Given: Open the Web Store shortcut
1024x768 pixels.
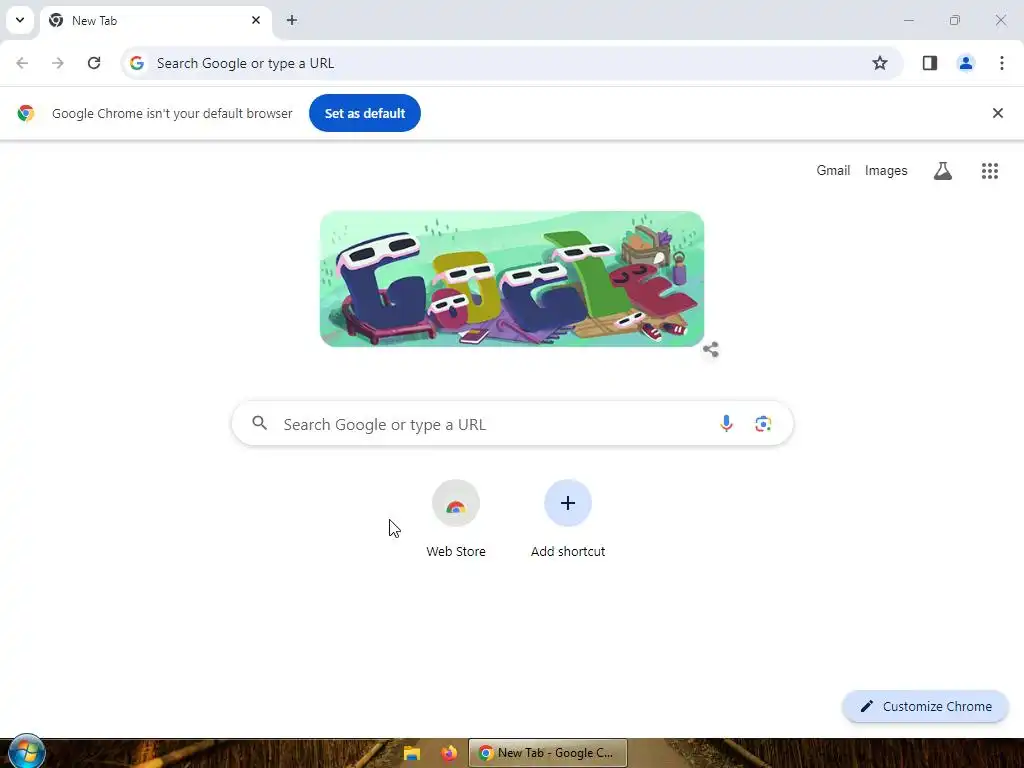Looking at the screenshot, I should coord(456,519).
